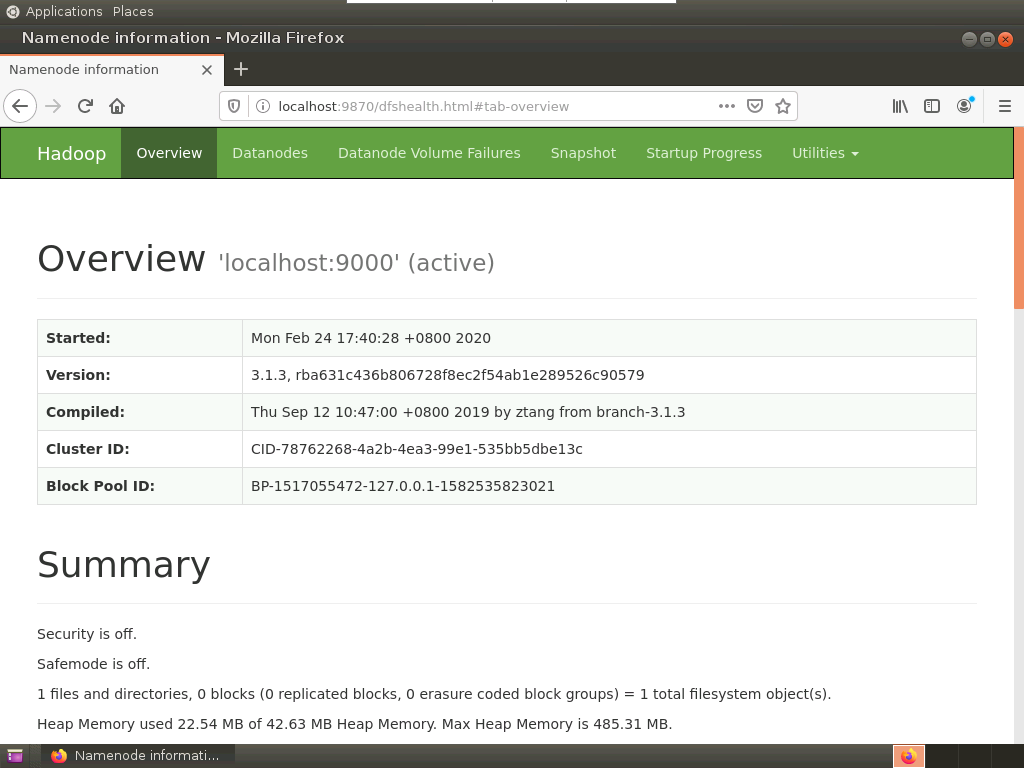Click the 'Version:' label cell

point(140,375)
